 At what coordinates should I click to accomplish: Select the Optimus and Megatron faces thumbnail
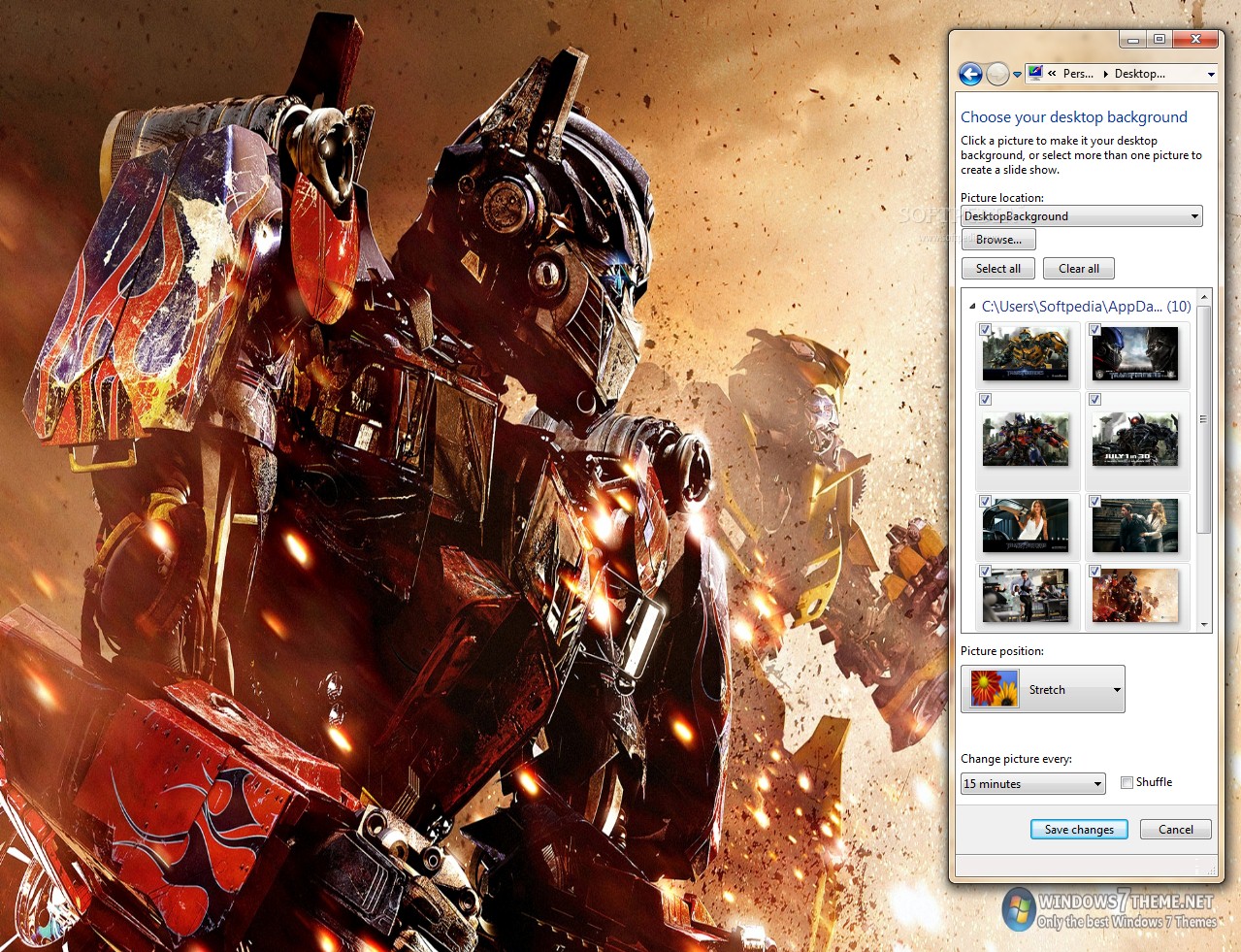point(1135,354)
